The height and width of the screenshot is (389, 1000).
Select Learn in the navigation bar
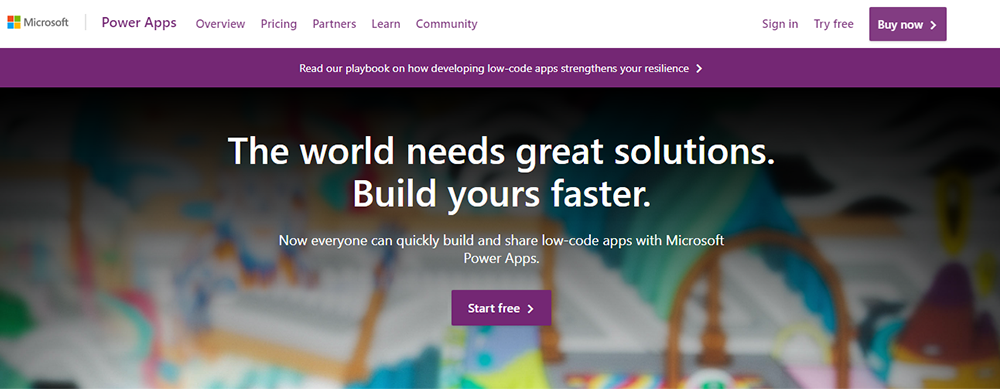386,24
